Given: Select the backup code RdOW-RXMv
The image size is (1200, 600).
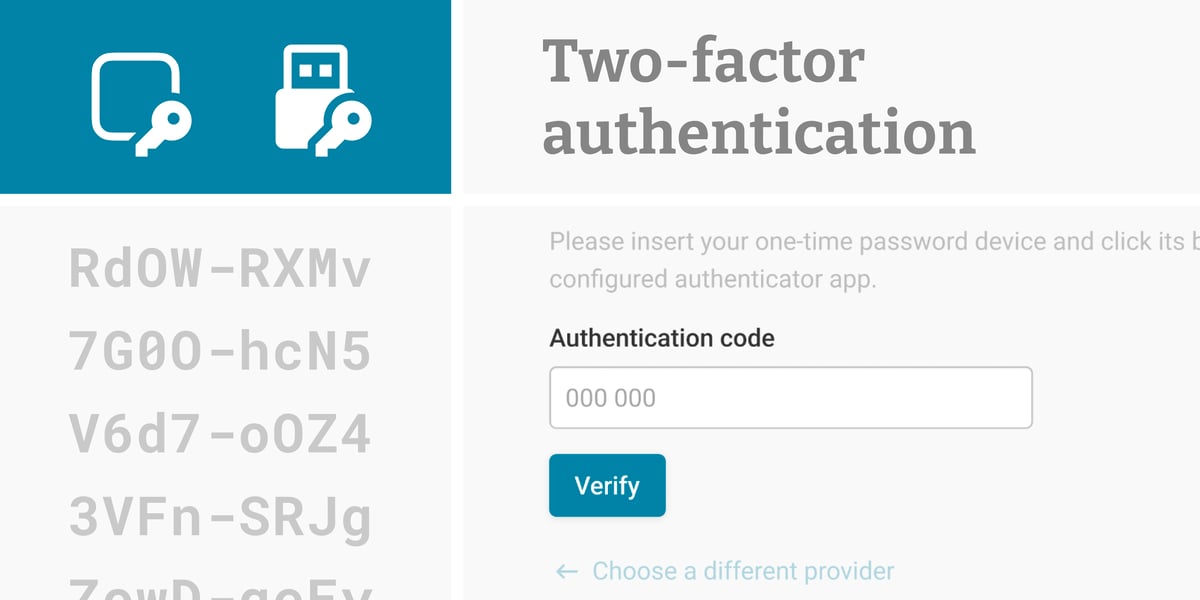Looking at the screenshot, I should pyautogui.click(x=220, y=268).
